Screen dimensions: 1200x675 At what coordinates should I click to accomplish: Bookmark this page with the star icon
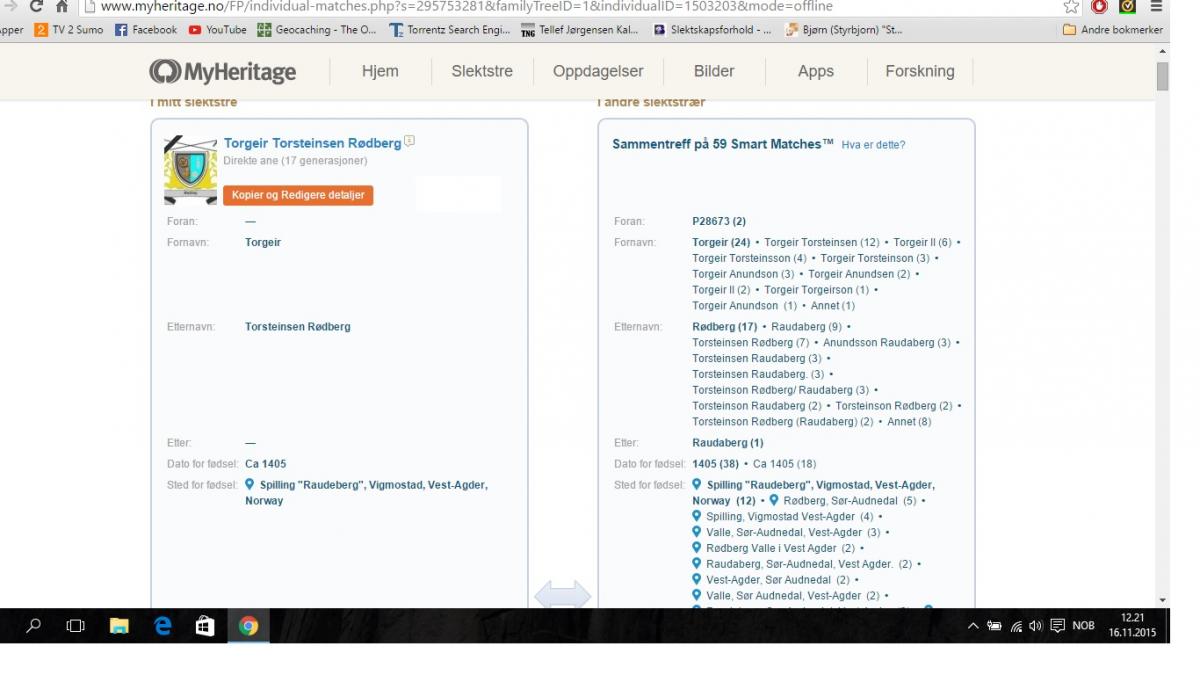[1071, 7]
